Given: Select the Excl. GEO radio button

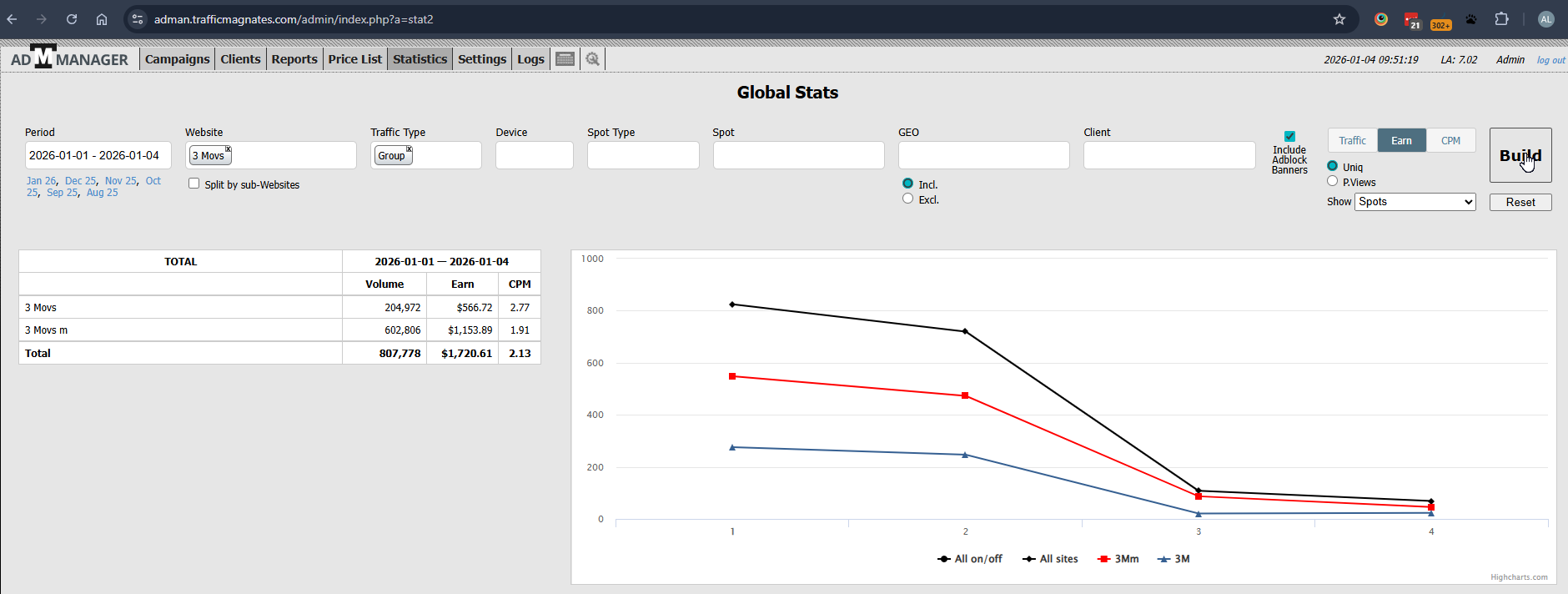Looking at the screenshot, I should point(907,199).
